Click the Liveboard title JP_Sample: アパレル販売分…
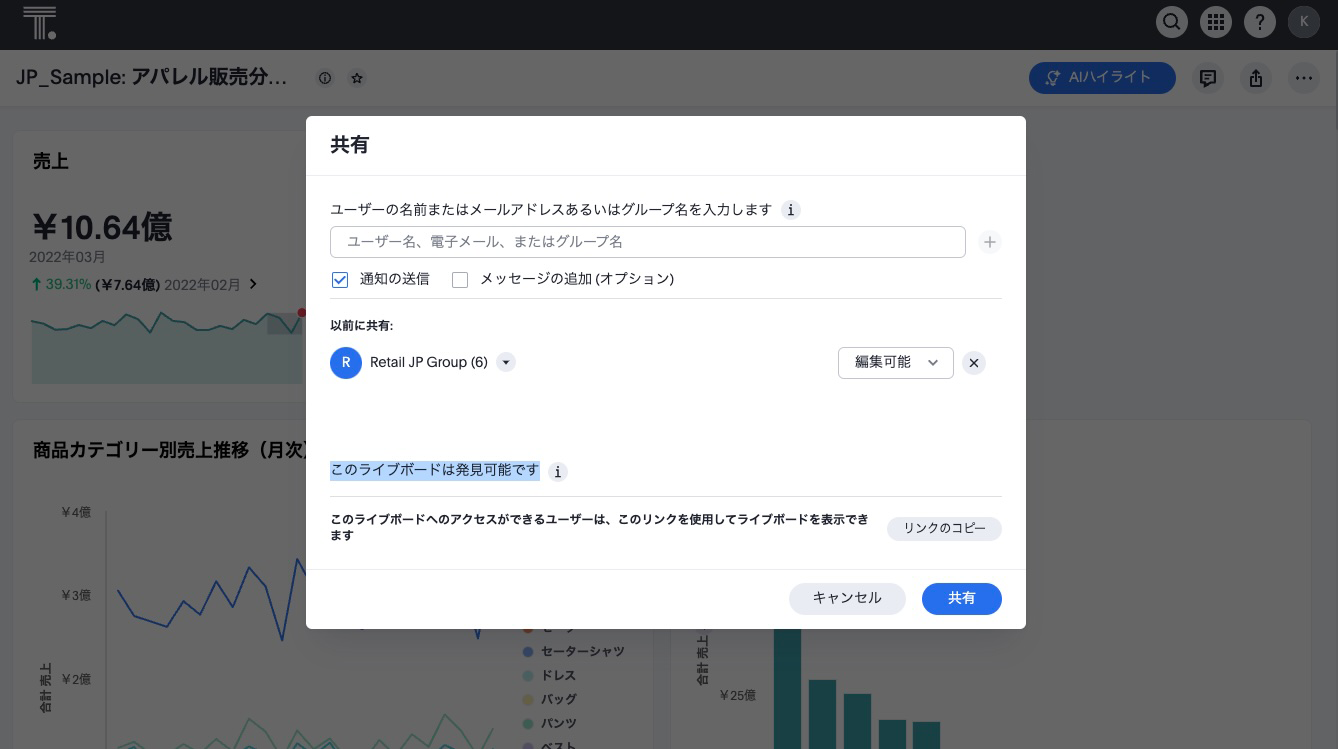The height and width of the screenshot is (749, 1338). point(151,77)
